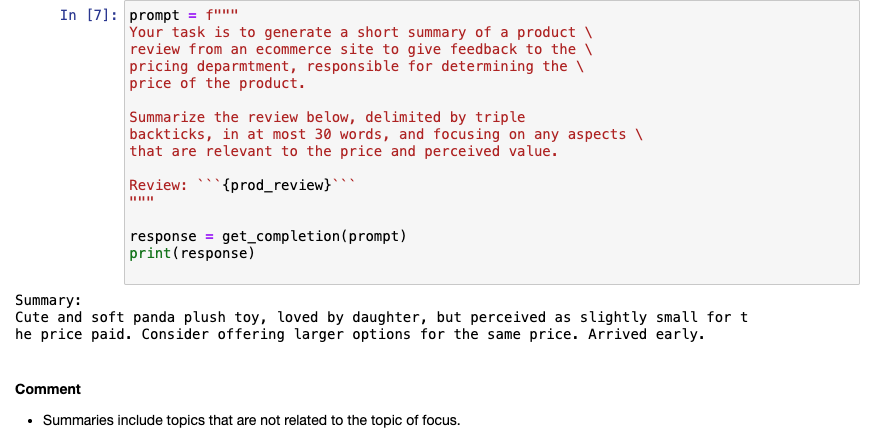The width and height of the screenshot is (872, 434).
Task: Click the 'Summarize the review below' line
Action: click(x=328, y=117)
